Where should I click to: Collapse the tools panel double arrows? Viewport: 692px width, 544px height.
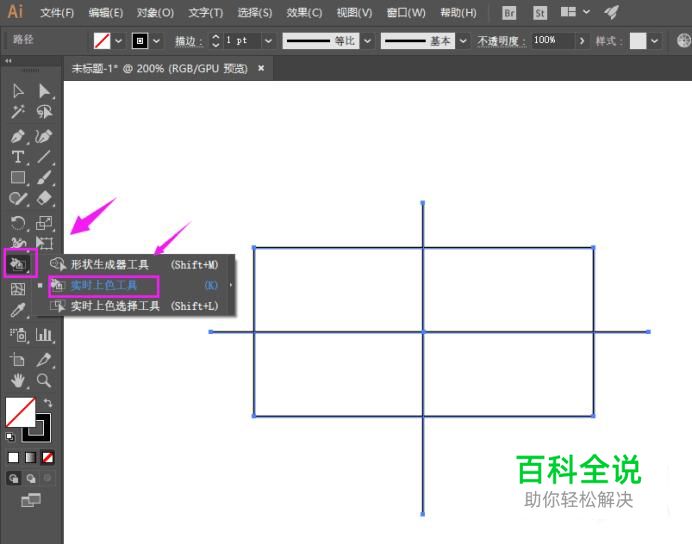pyautogui.click(x=8, y=60)
